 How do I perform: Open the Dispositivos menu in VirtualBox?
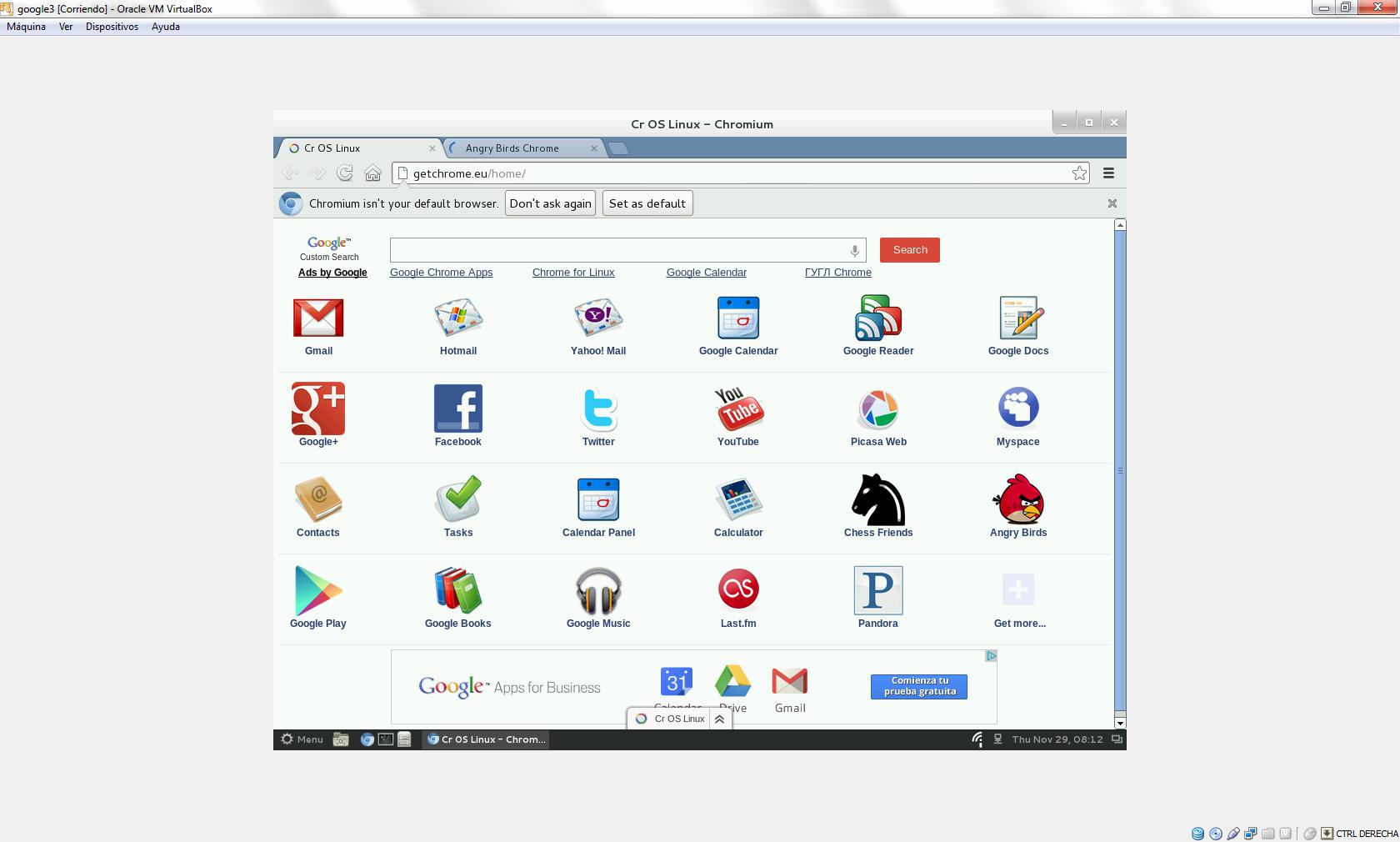point(112,27)
